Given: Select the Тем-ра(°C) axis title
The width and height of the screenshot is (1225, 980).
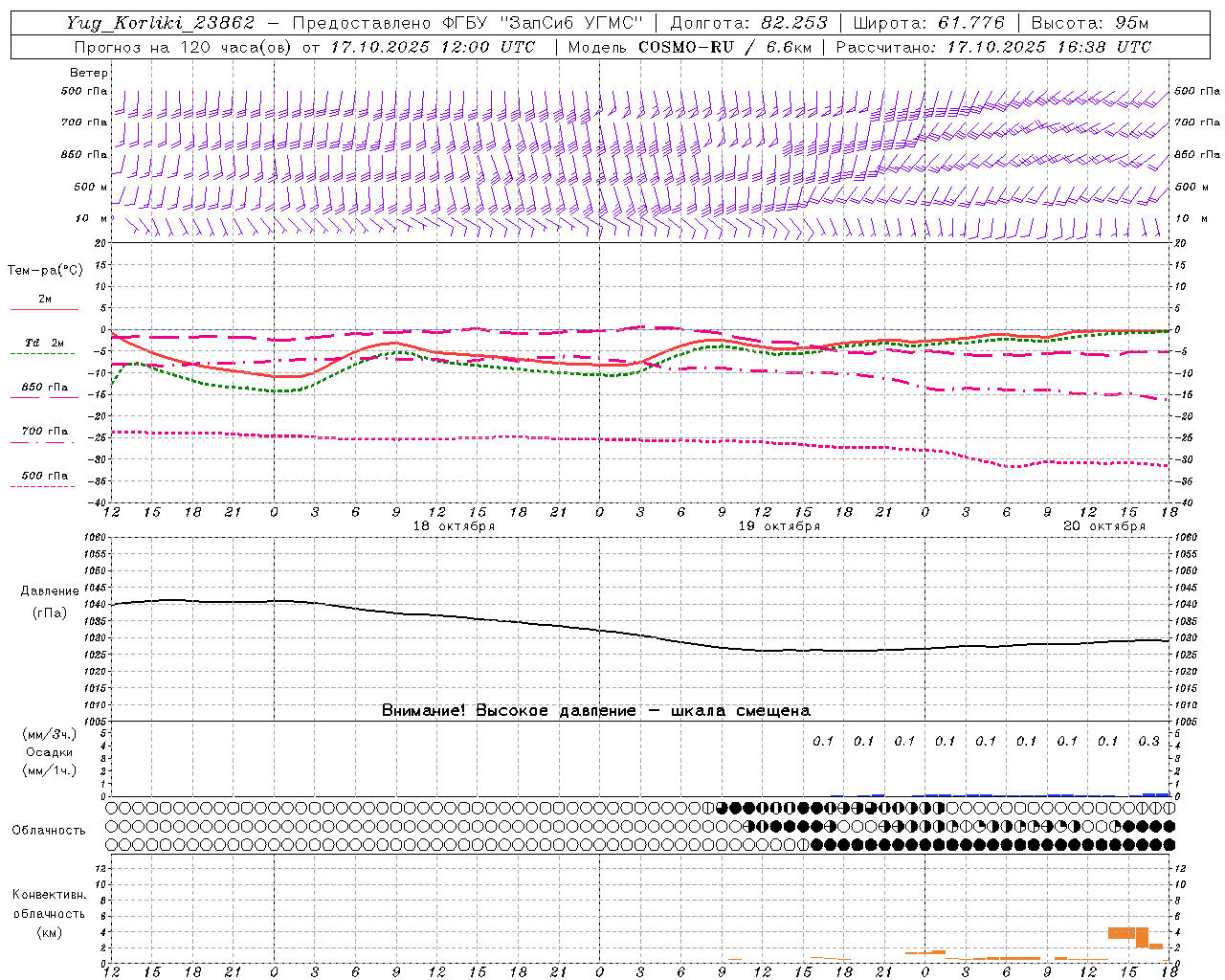Looking at the screenshot, I should pos(45,271).
